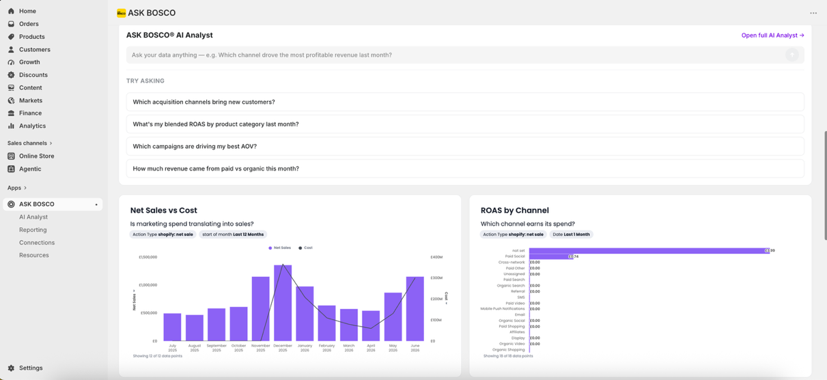
Task: Open the Analytics bar chart icon
Action: [x=11, y=126]
